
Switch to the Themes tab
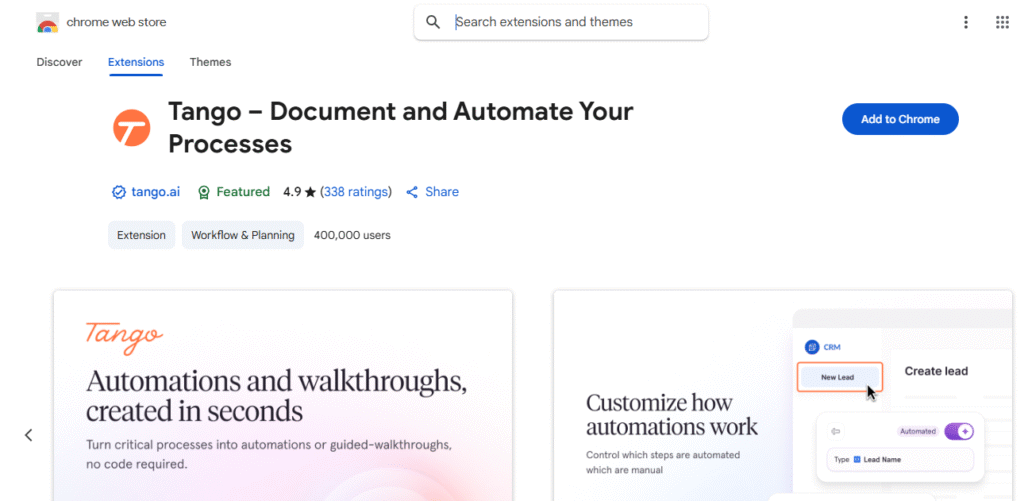pyautogui.click(x=210, y=62)
